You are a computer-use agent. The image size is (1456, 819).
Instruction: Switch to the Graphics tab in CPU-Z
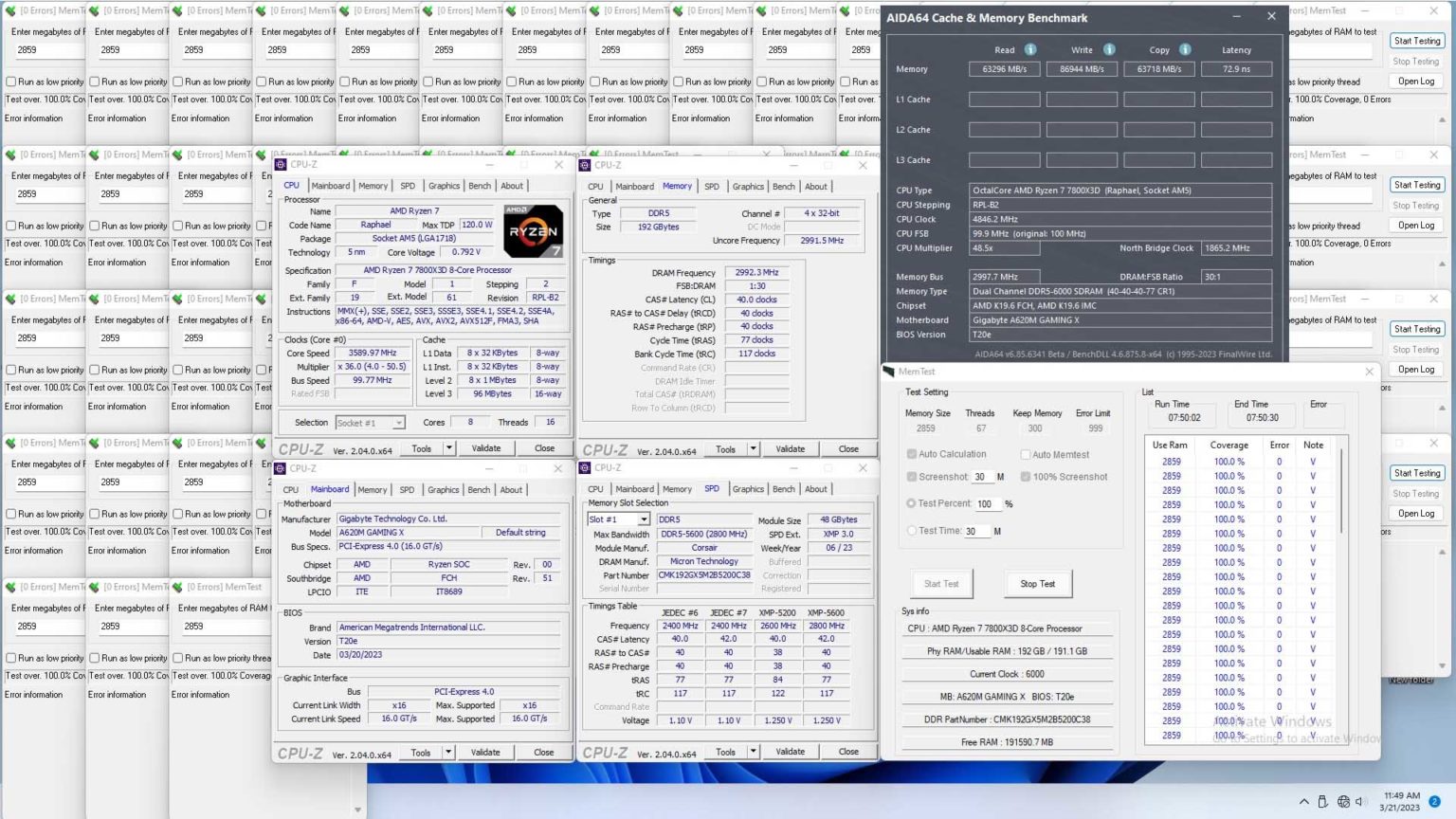click(x=443, y=186)
